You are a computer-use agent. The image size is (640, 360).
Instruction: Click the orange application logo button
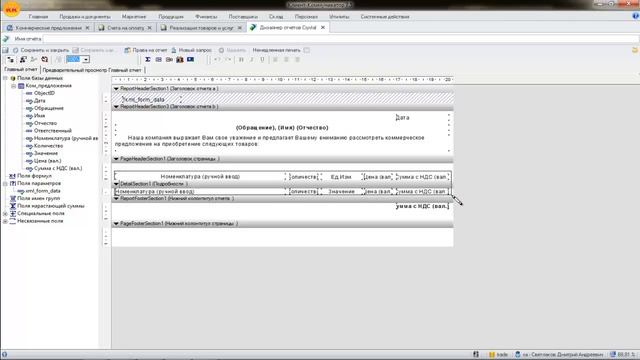pos(11,9)
